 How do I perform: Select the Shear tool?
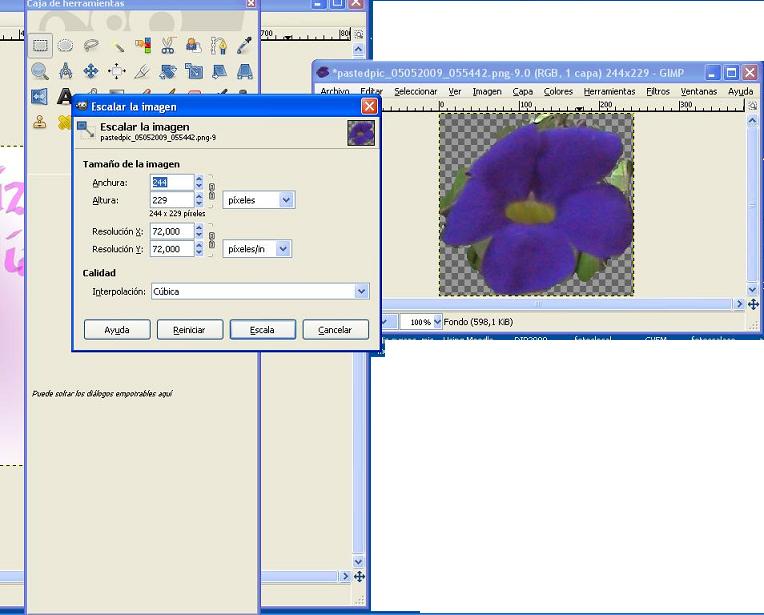[219, 71]
